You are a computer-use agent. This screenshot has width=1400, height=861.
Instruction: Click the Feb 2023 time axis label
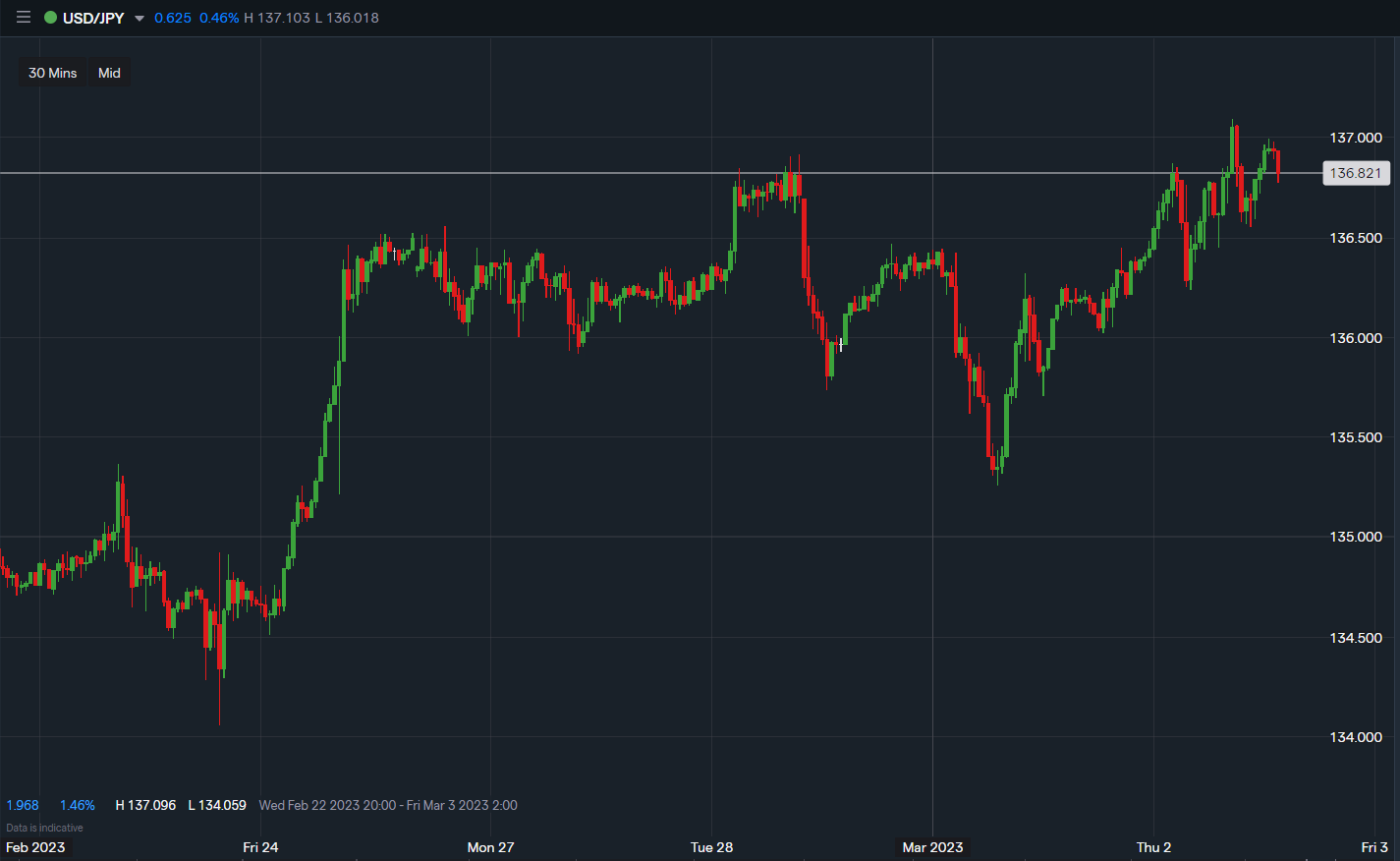click(x=35, y=847)
